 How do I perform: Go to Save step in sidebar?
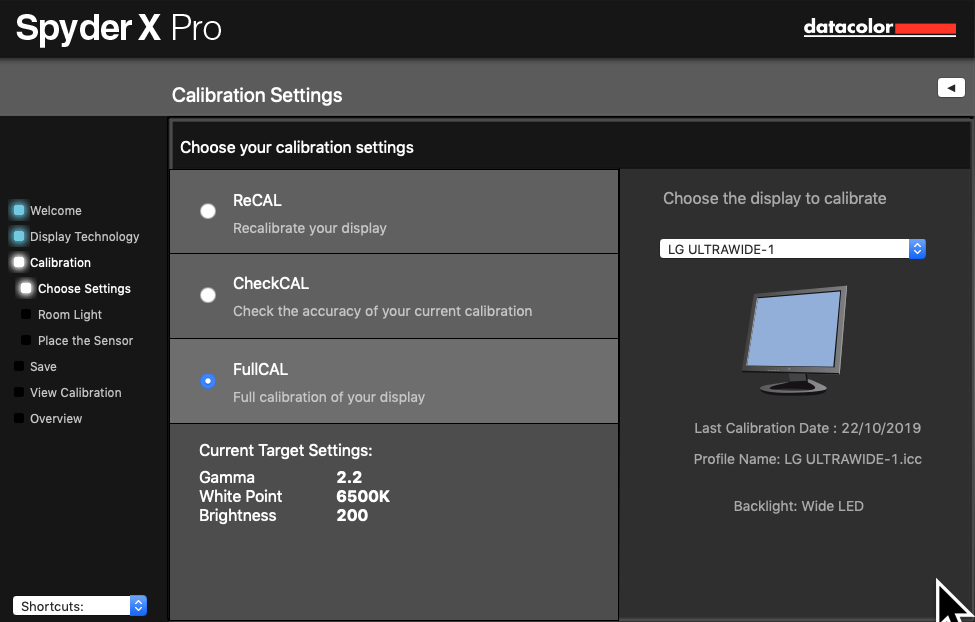[43, 366]
